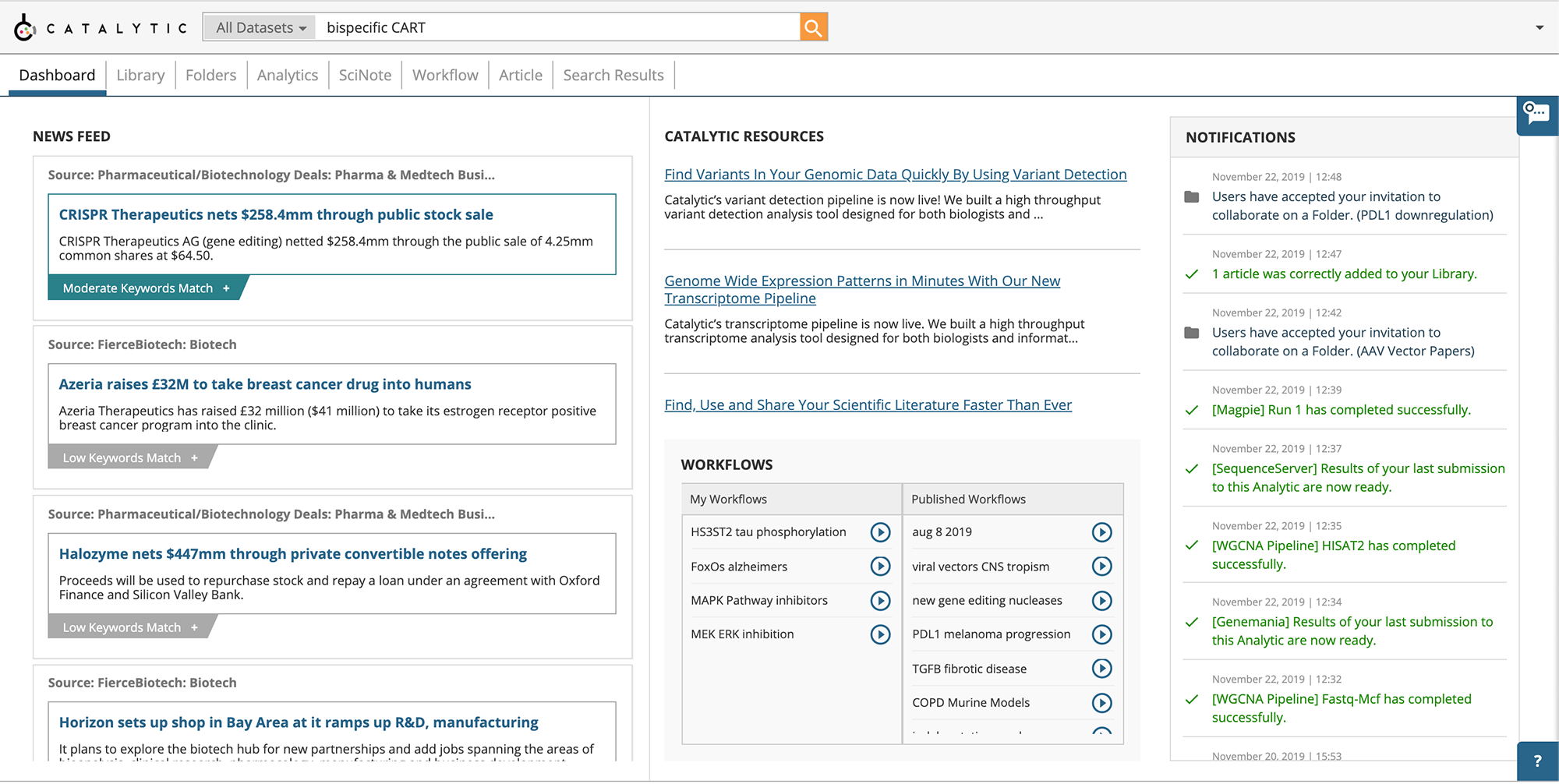Select PDL1 melanoma progression workflow name
1559x784 pixels.
click(991, 634)
